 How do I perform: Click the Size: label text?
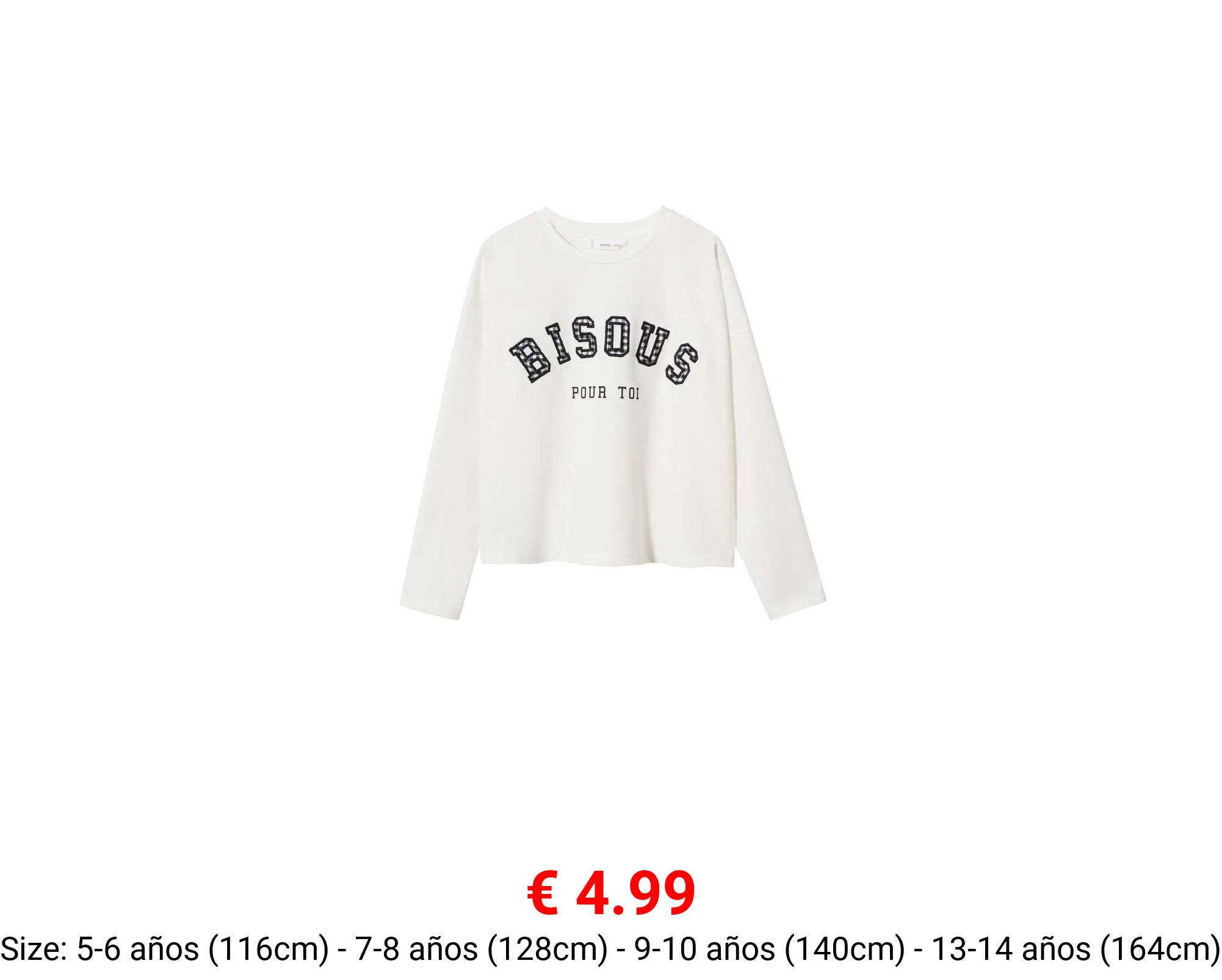pos(34,949)
